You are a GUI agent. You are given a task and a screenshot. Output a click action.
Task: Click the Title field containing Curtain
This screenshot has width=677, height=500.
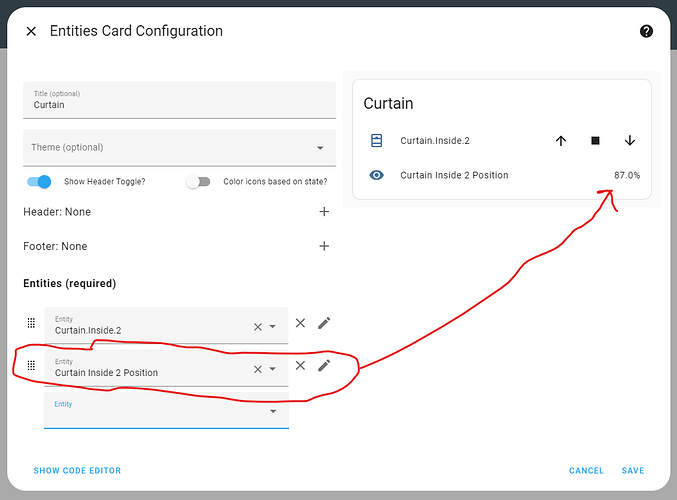(180, 100)
